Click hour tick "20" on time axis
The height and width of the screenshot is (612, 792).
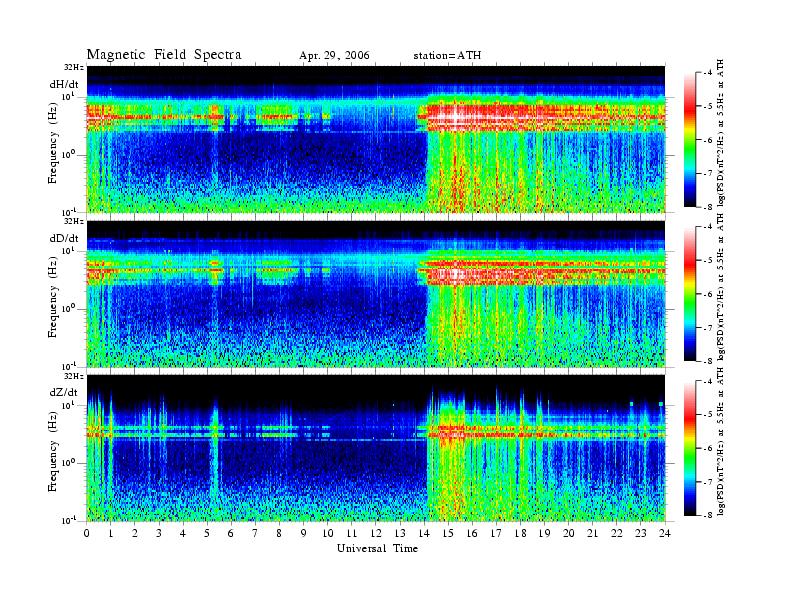click(569, 533)
